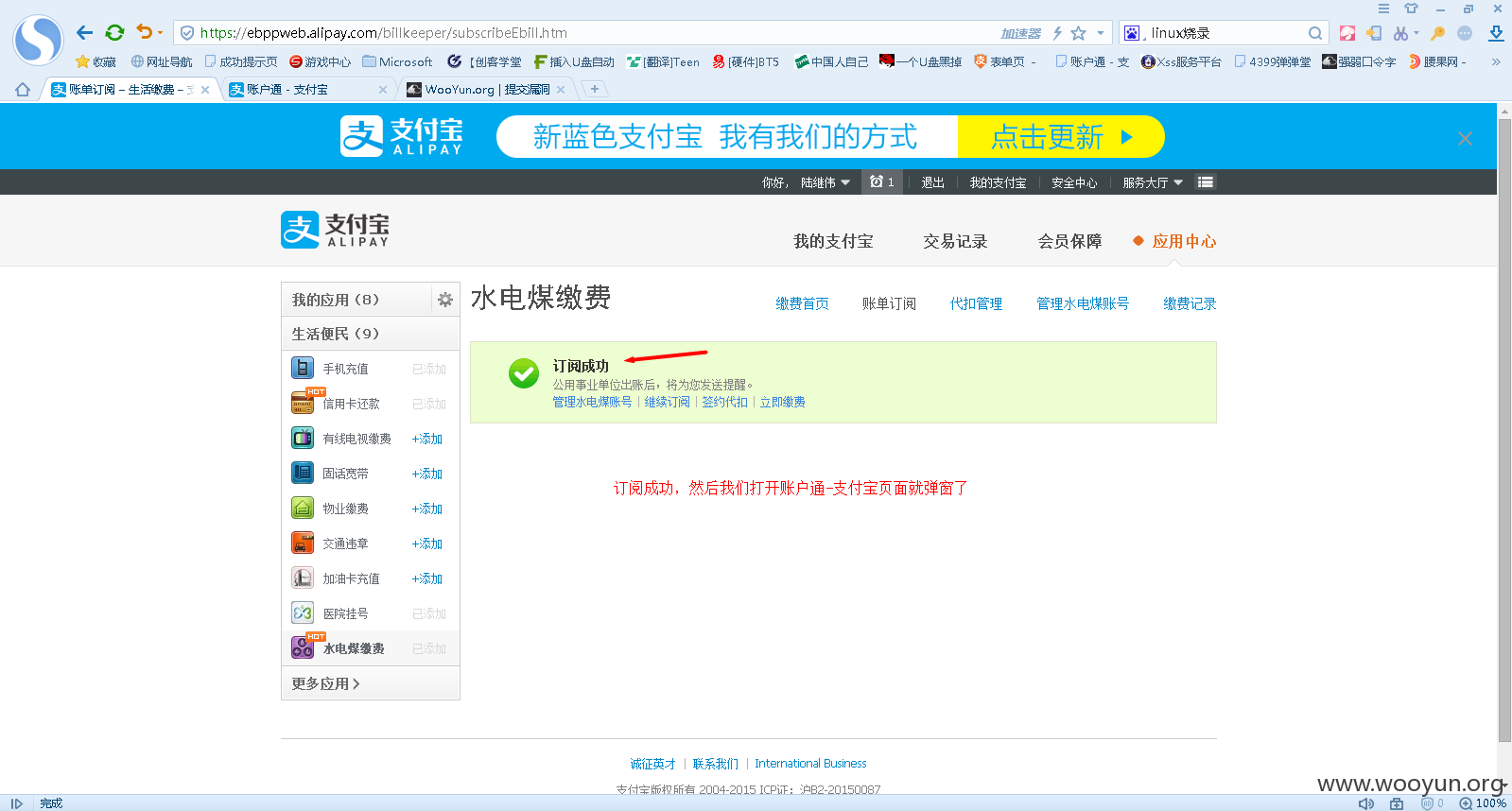
Task: Open 安全中心 in top bar
Action: 1074,182
